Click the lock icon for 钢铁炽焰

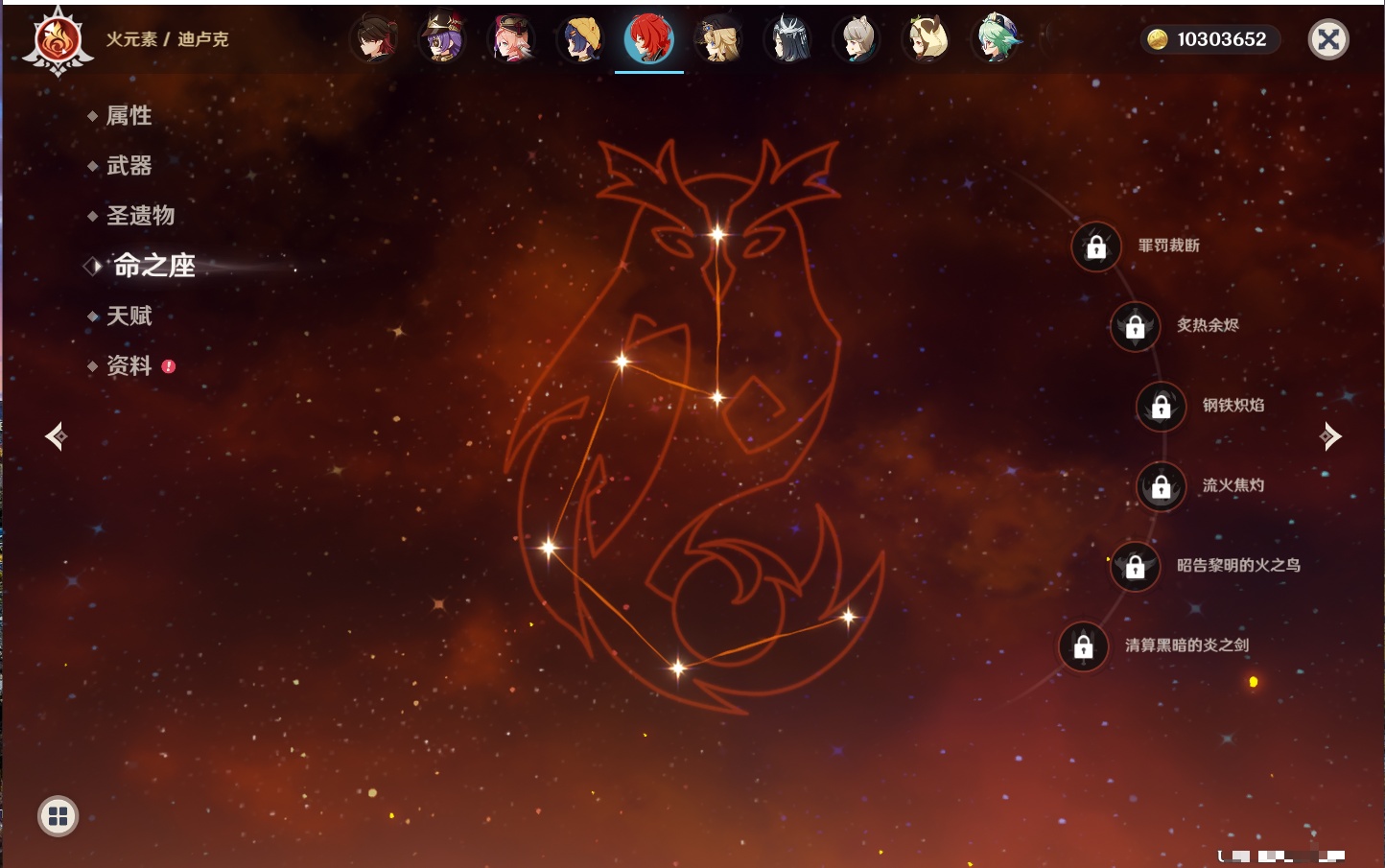coord(1161,407)
